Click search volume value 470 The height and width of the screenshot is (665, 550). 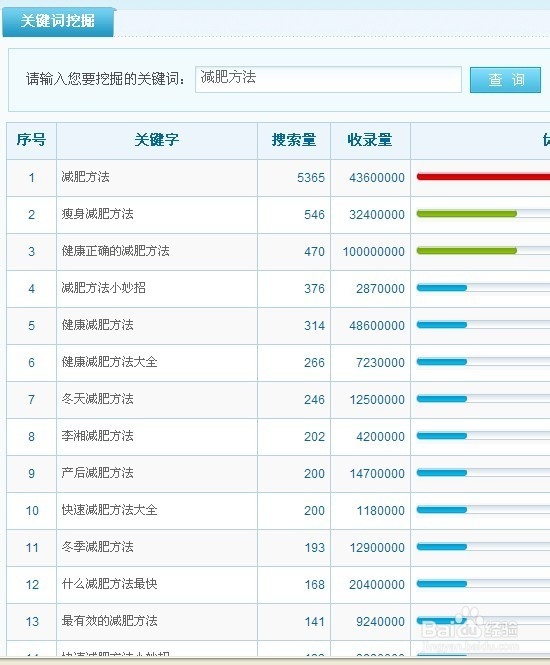tap(314, 251)
